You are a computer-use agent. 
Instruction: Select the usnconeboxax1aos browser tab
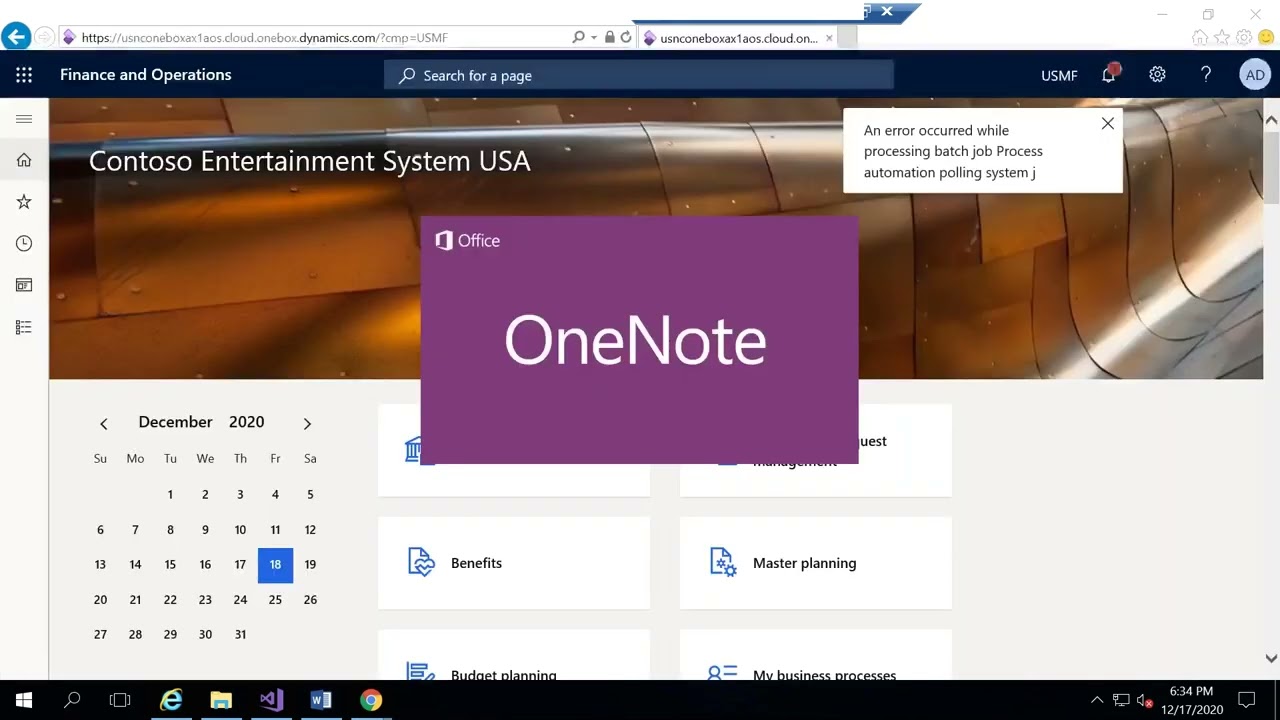(738, 37)
